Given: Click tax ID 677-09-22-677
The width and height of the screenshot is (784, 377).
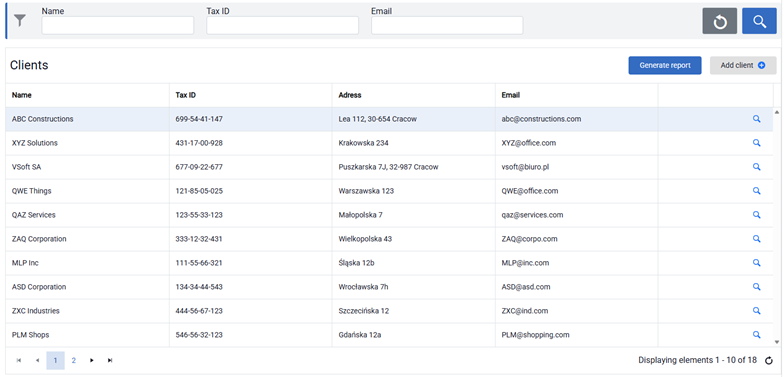Looking at the screenshot, I should (199, 167).
